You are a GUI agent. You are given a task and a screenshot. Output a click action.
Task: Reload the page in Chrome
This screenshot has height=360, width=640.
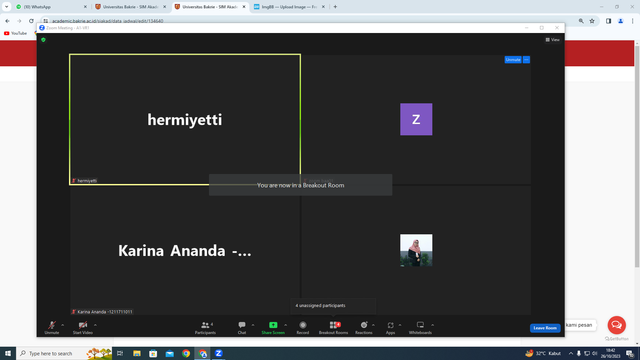(x=31, y=21)
